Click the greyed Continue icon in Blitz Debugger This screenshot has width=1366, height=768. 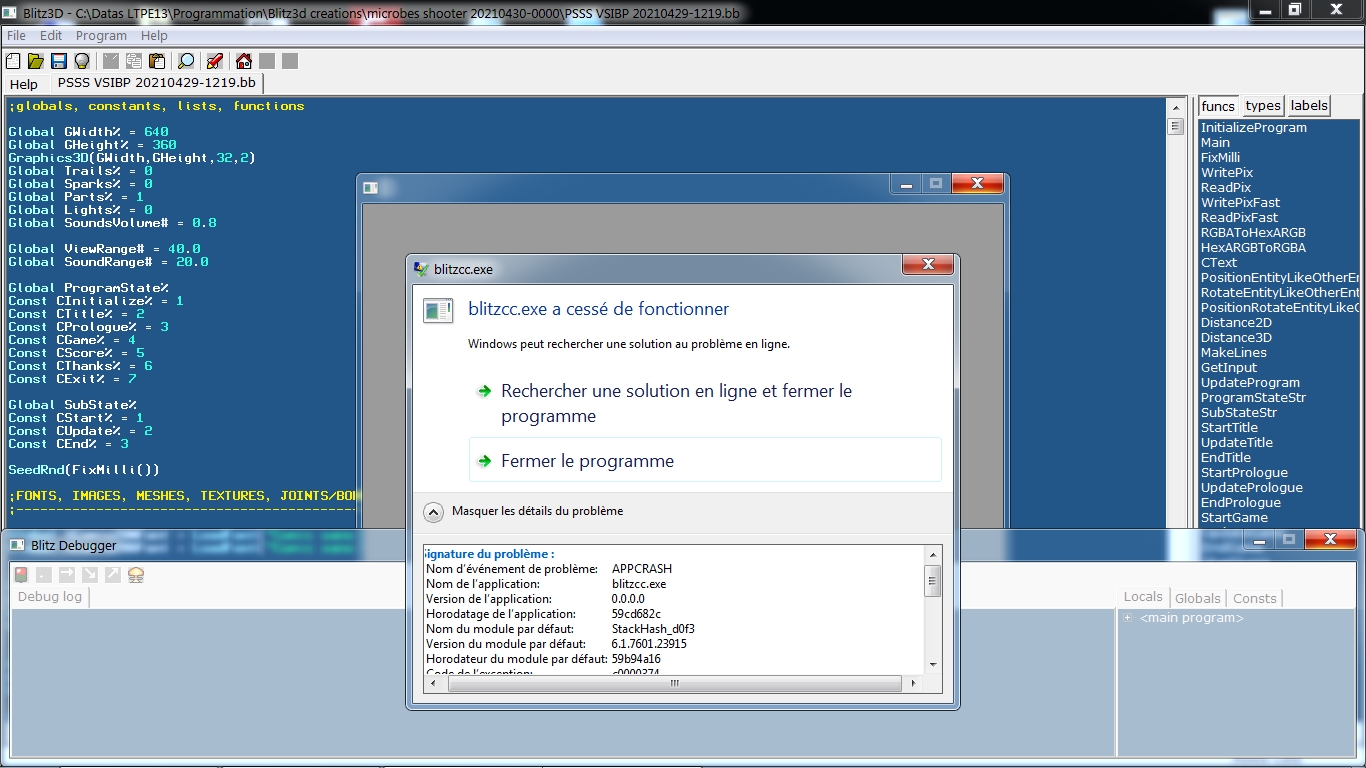pos(44,575)
